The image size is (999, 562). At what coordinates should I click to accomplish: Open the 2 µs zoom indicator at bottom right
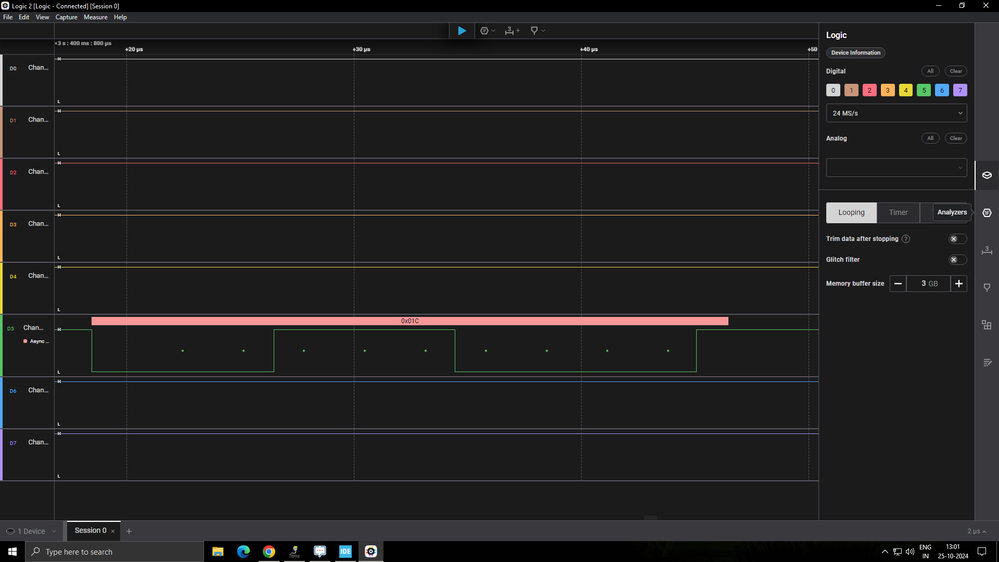click(976, 531)
